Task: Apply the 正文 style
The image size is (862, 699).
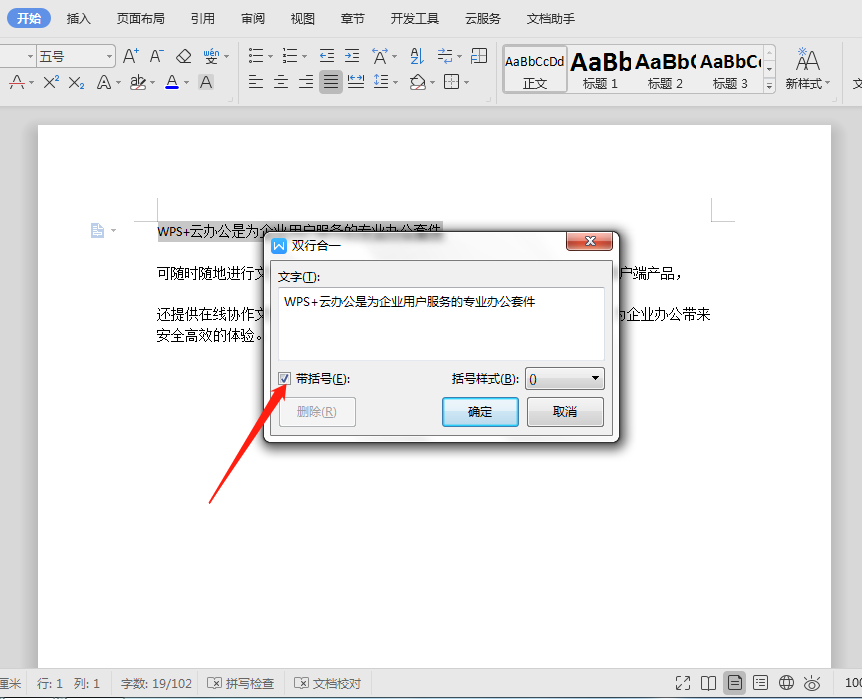Action: point(535,69)
